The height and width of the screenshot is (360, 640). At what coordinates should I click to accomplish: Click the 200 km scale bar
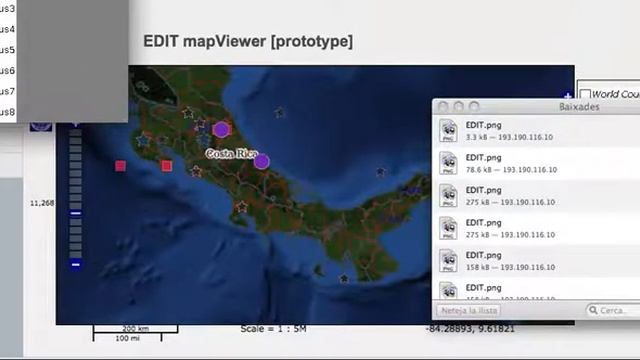tap(136, 329)
